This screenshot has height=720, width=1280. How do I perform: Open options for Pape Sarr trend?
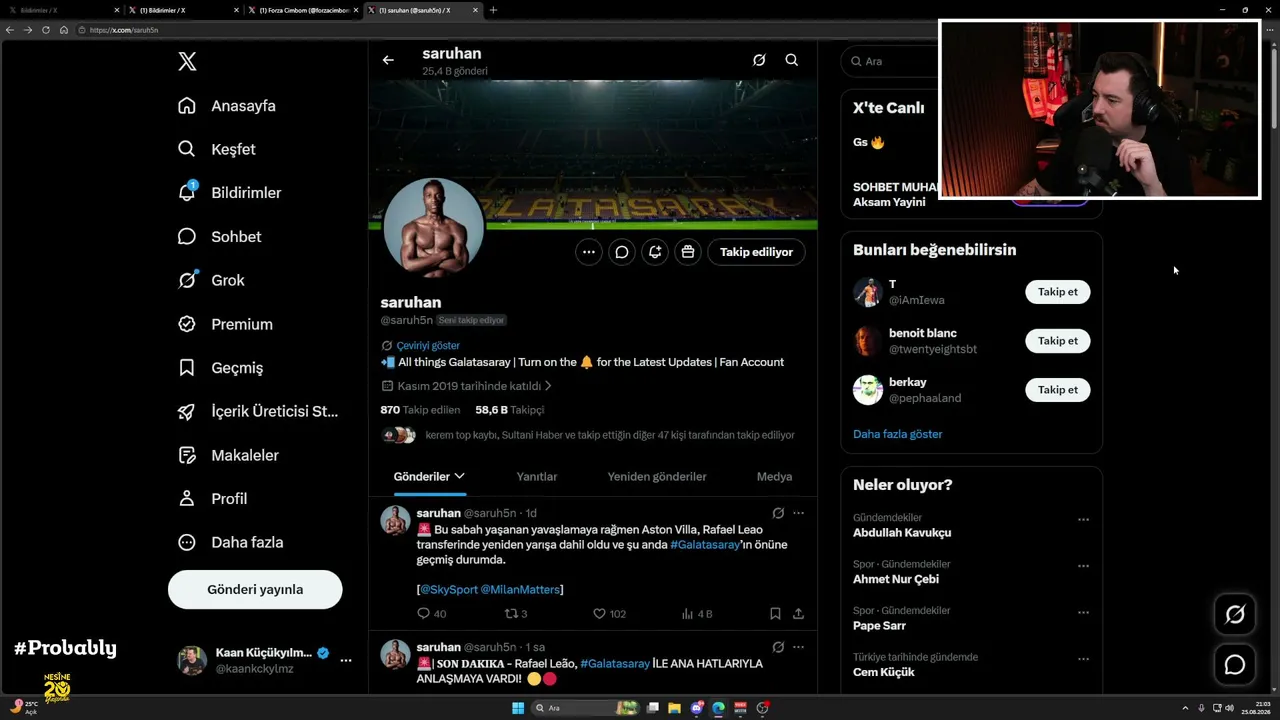pos(1083,613)
